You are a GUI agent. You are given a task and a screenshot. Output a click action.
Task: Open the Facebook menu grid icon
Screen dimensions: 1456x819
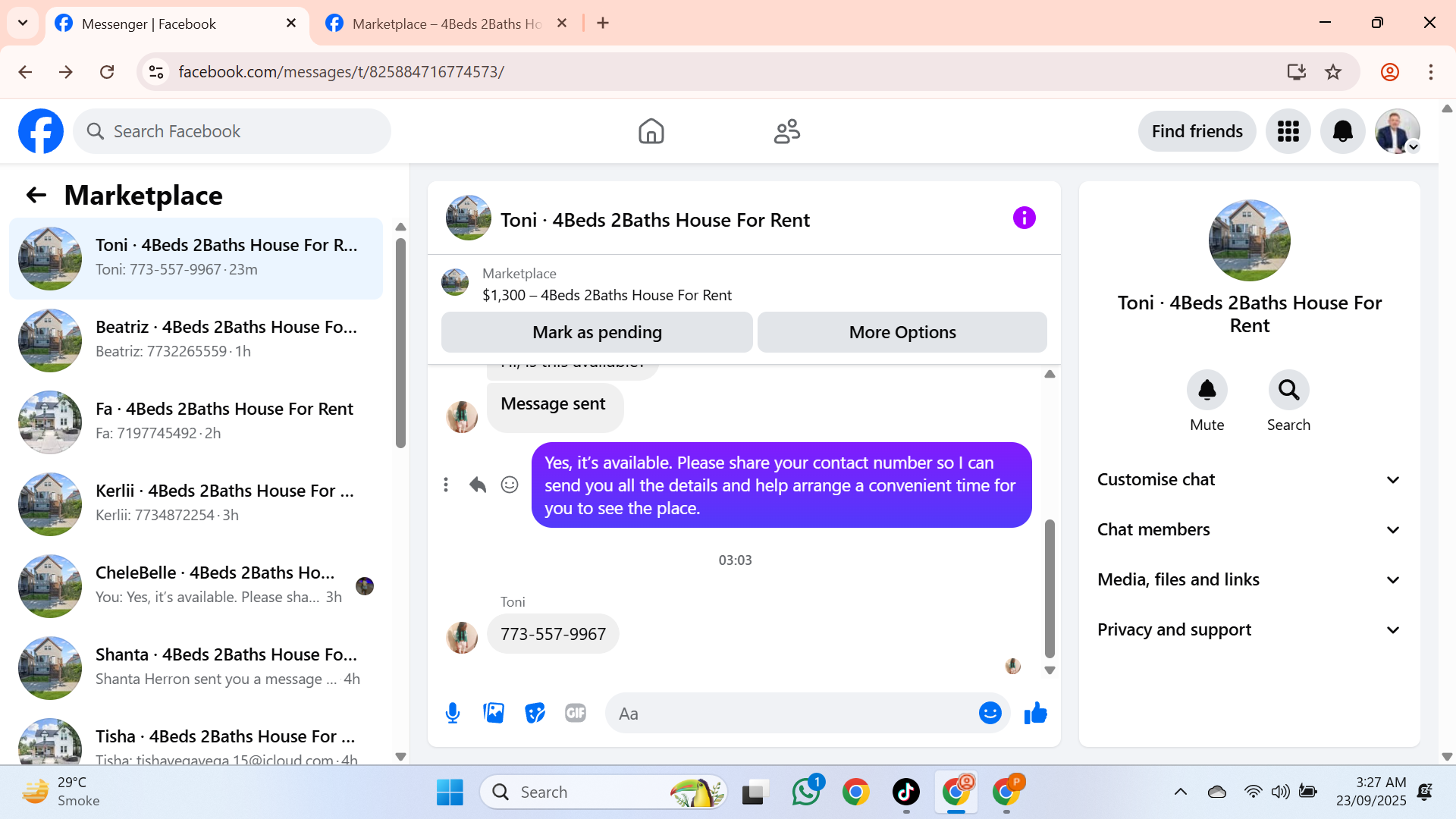(1288, 131)
